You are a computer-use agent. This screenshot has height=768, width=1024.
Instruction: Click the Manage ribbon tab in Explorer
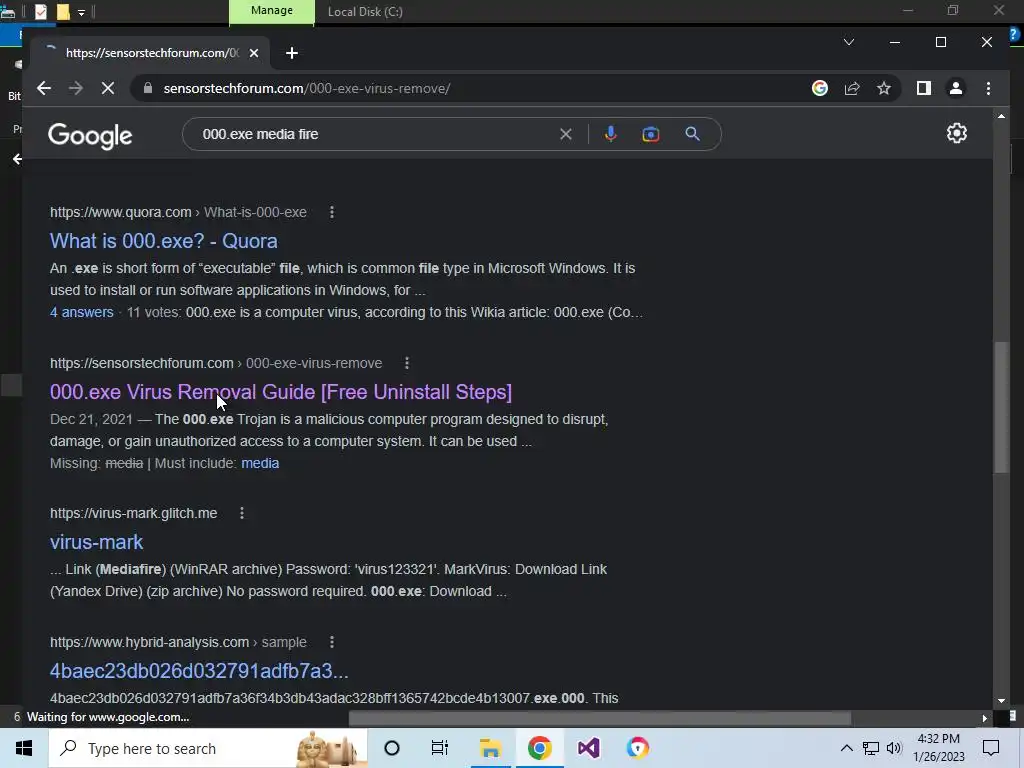[x=272, y=11]
